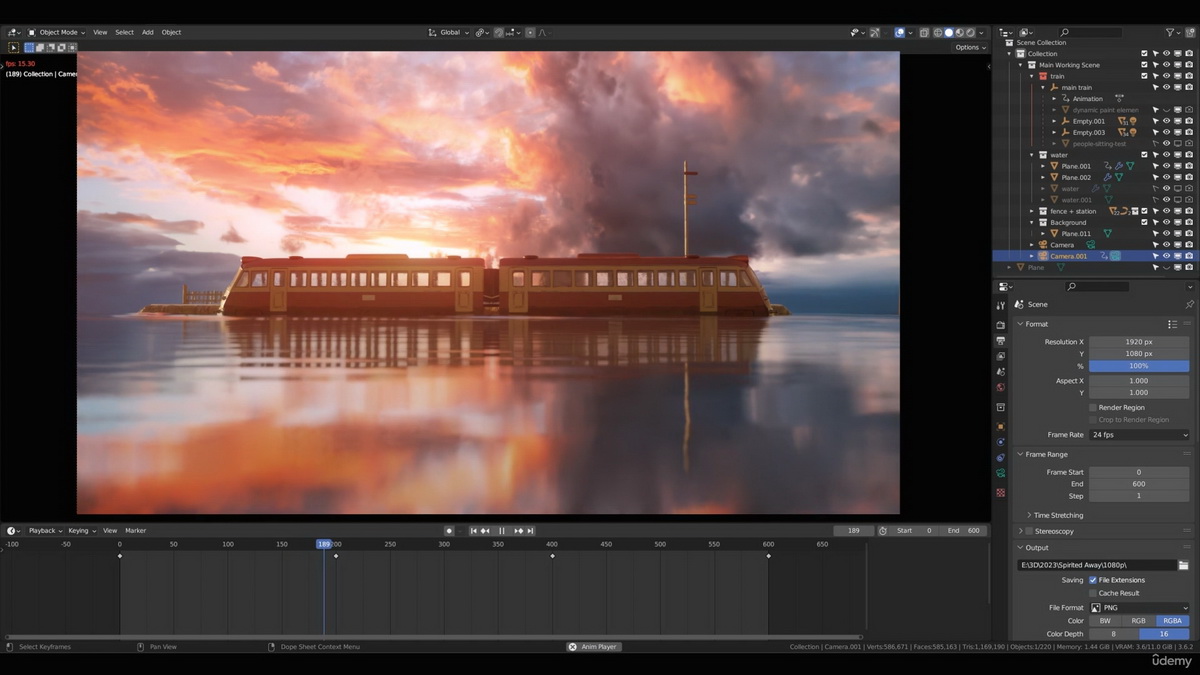Image resolution: width=1200 pixels, height=675 pixels.
Task: Select RGB color mode
Action: click(x=1139, y=621)
